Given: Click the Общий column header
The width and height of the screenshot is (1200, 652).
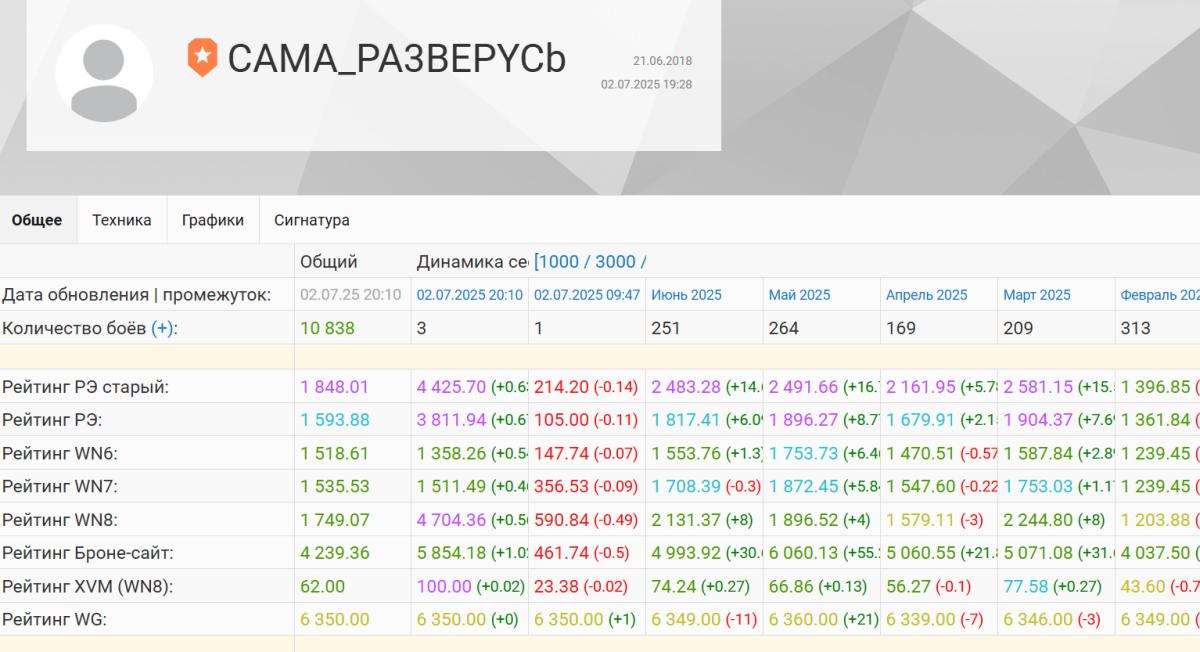Looking at the screenshot, I should (x=329, y=262).
